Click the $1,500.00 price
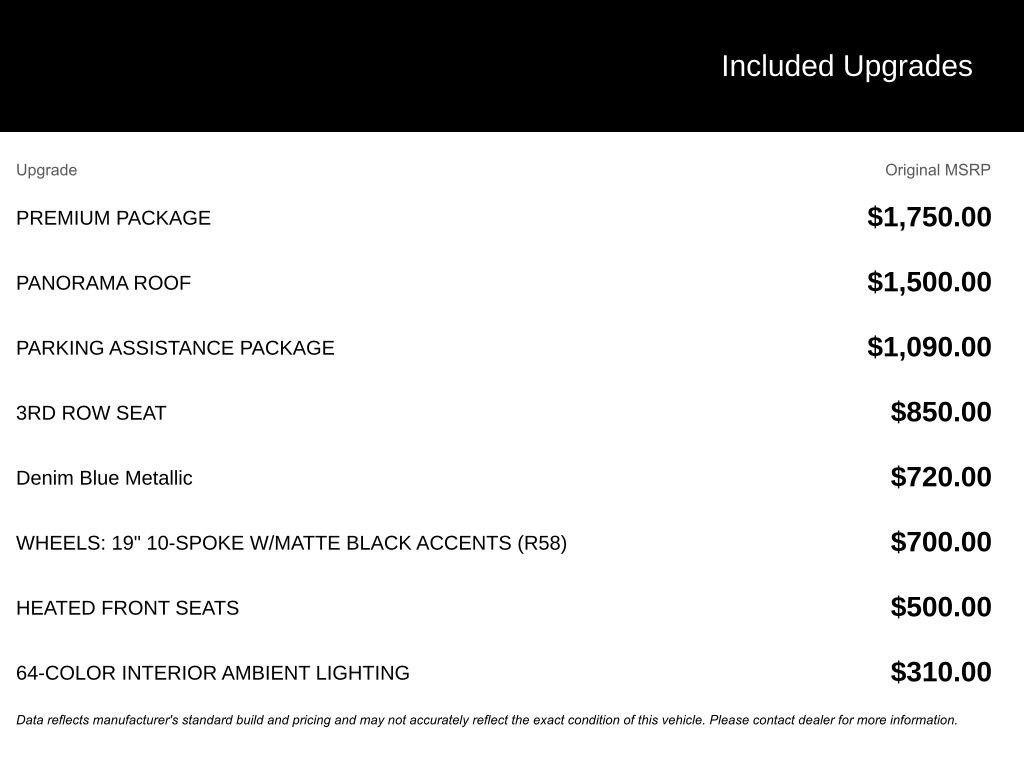 [929, 282]
